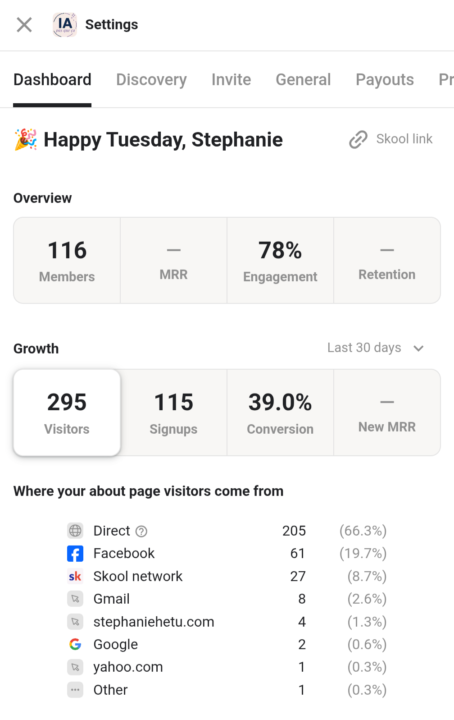
Task: Expand the period chevron in Growth section
Action: coord(418,349)
